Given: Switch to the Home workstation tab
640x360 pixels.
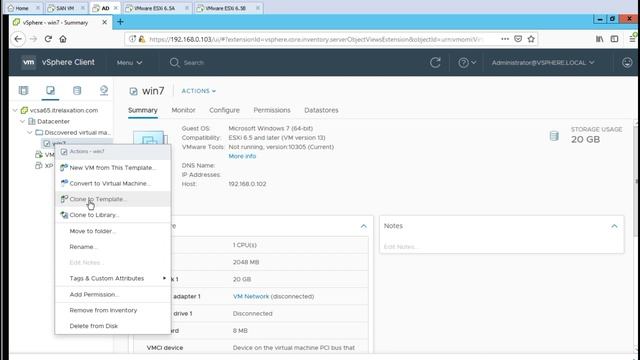Looking at the screenshot, I should (22, 8).
